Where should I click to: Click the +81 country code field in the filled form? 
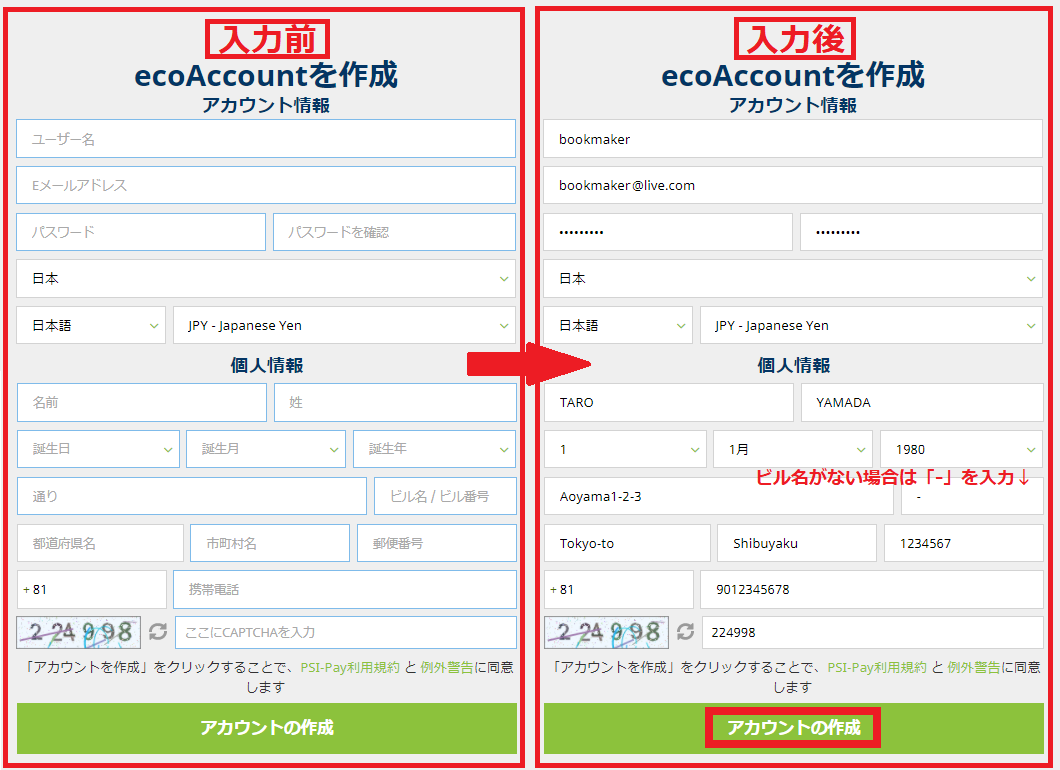pyautogui.click(x=619, y=589)
